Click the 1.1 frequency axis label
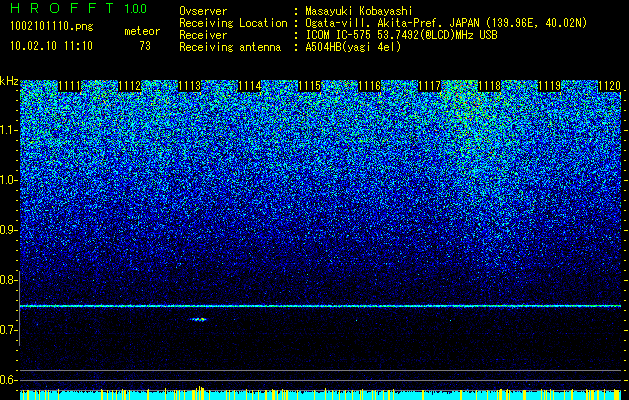The image size is (629, 400). point(8,130)
